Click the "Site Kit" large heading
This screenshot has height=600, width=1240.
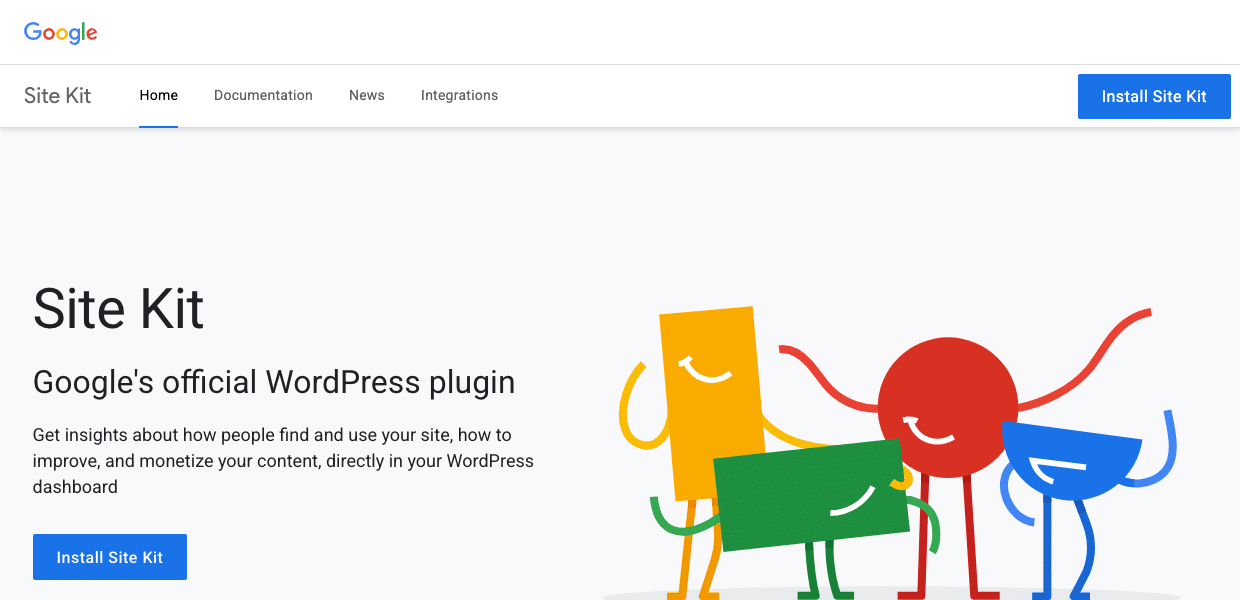[x=119, y=307]
